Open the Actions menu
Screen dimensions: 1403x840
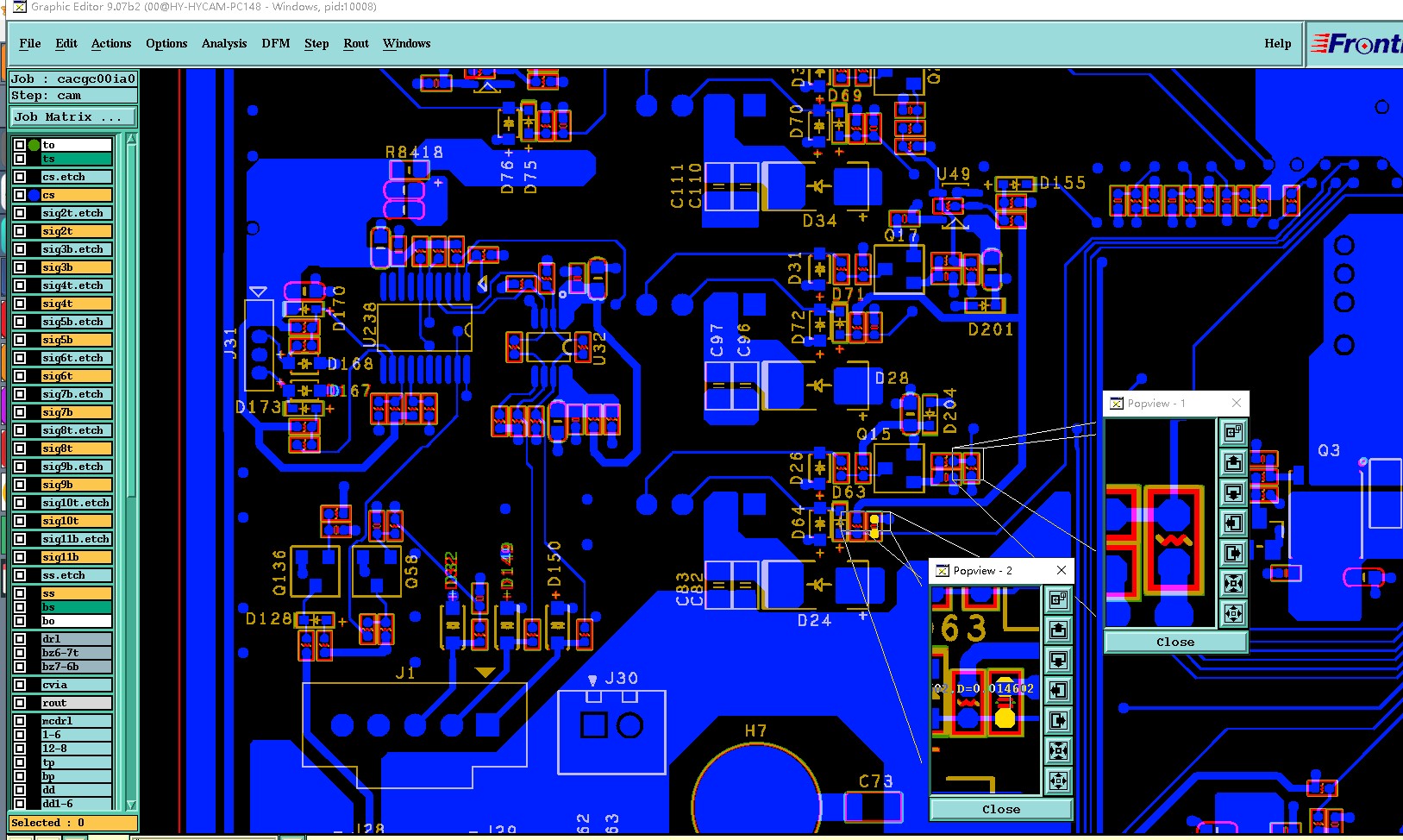[111, 43]
